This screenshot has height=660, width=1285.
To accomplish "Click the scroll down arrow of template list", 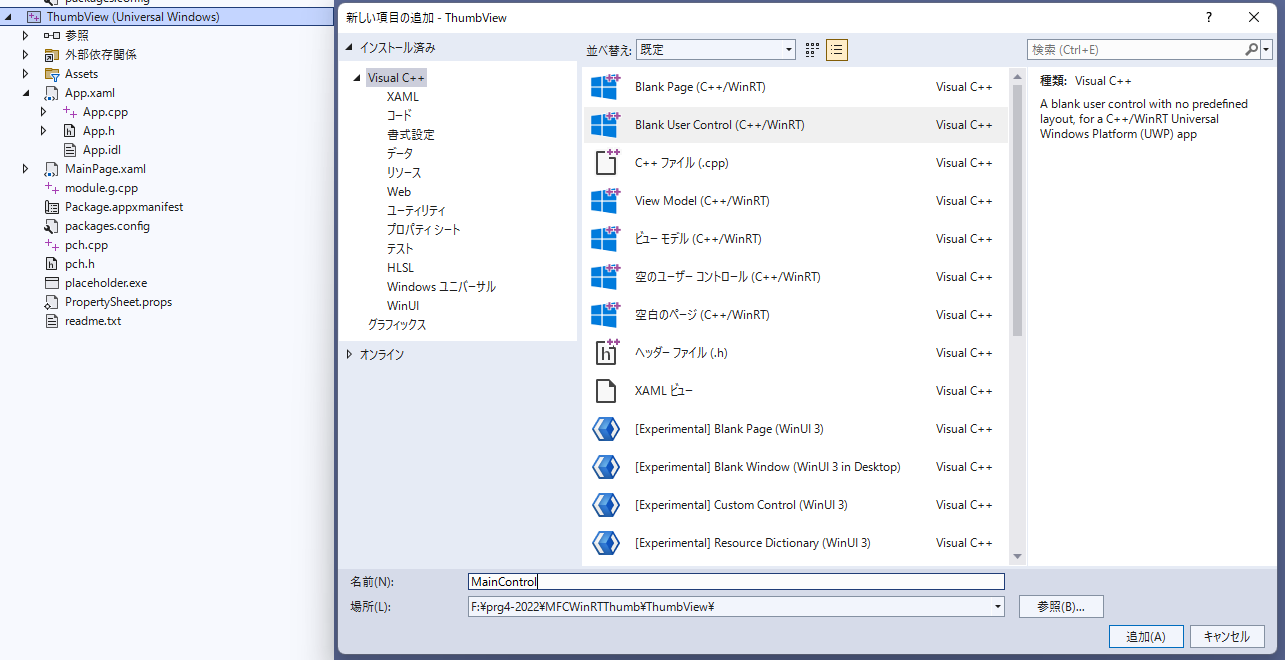I will (x=1017, y=556).
